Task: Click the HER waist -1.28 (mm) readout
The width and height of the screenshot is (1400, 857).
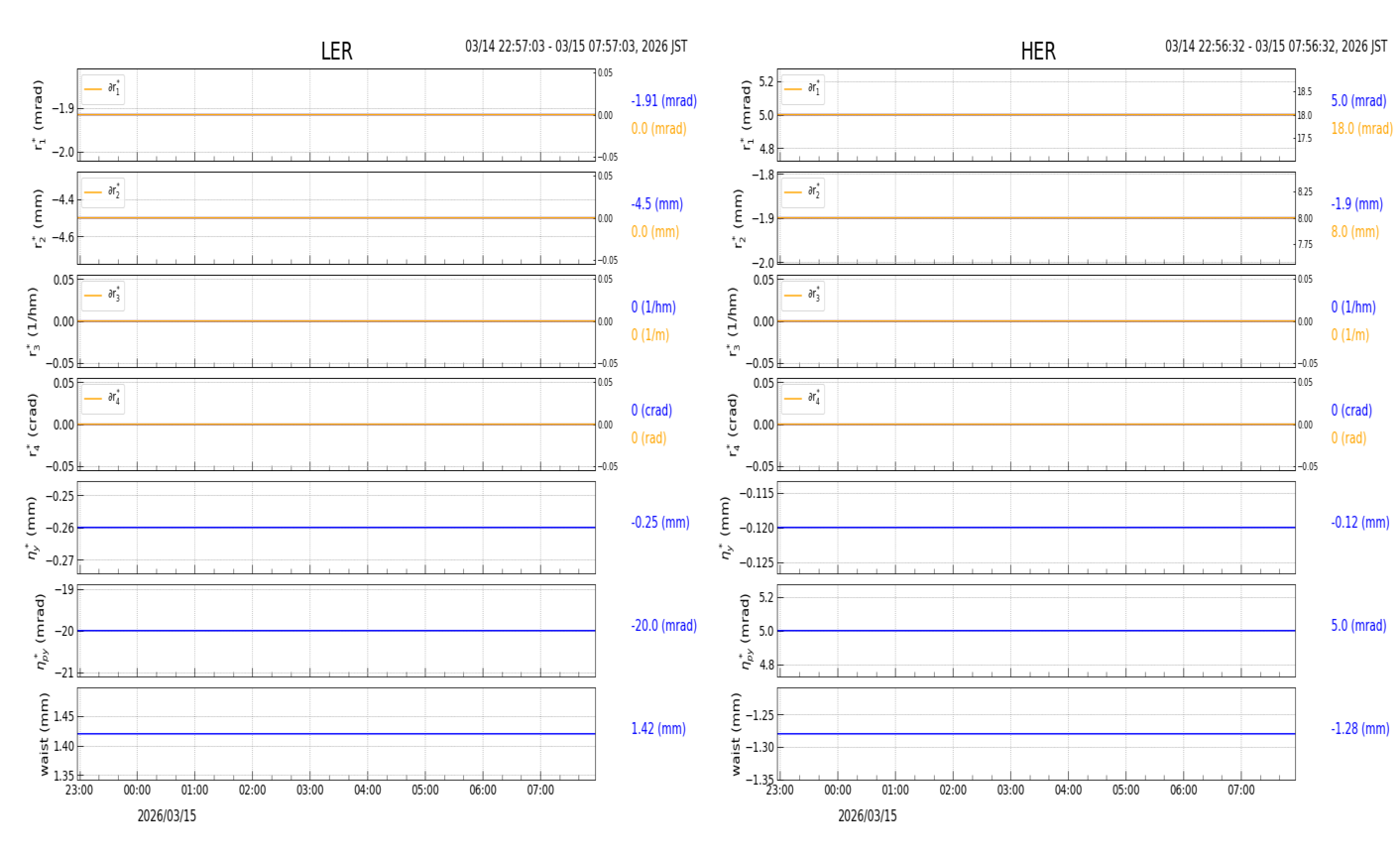Action: click(x=1359, y=729)
